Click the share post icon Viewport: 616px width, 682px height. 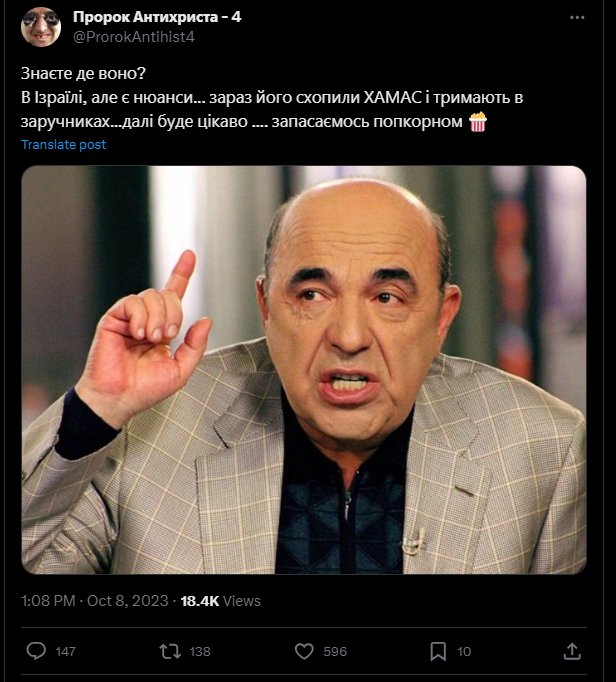(572, 651)
